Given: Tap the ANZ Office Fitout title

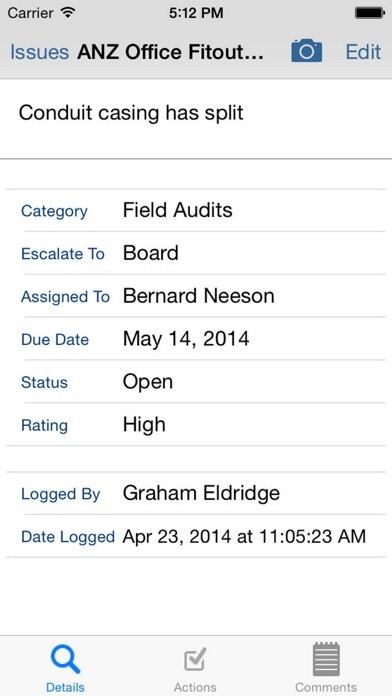Looking at the screenshot, I should point(171,52).
